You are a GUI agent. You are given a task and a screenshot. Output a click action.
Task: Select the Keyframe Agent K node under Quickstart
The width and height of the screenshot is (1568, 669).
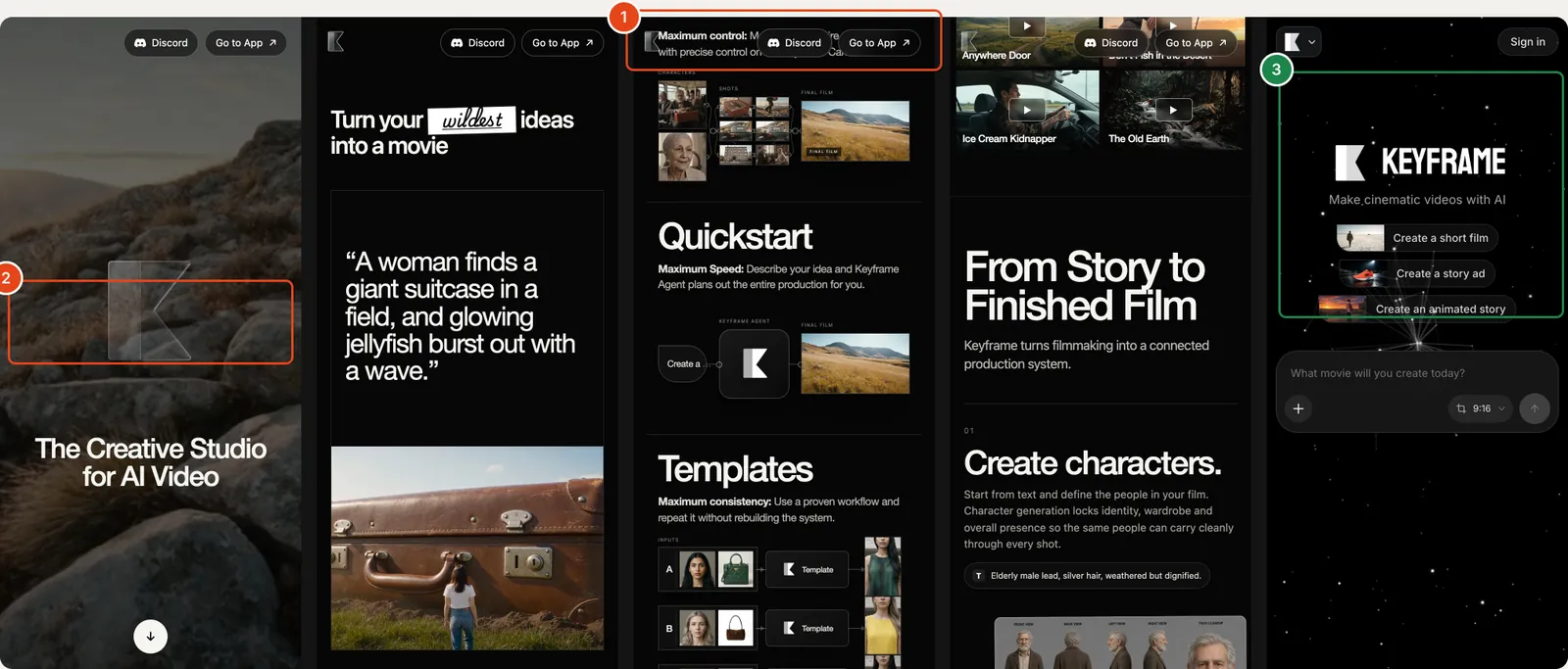(x=754, y=363)
